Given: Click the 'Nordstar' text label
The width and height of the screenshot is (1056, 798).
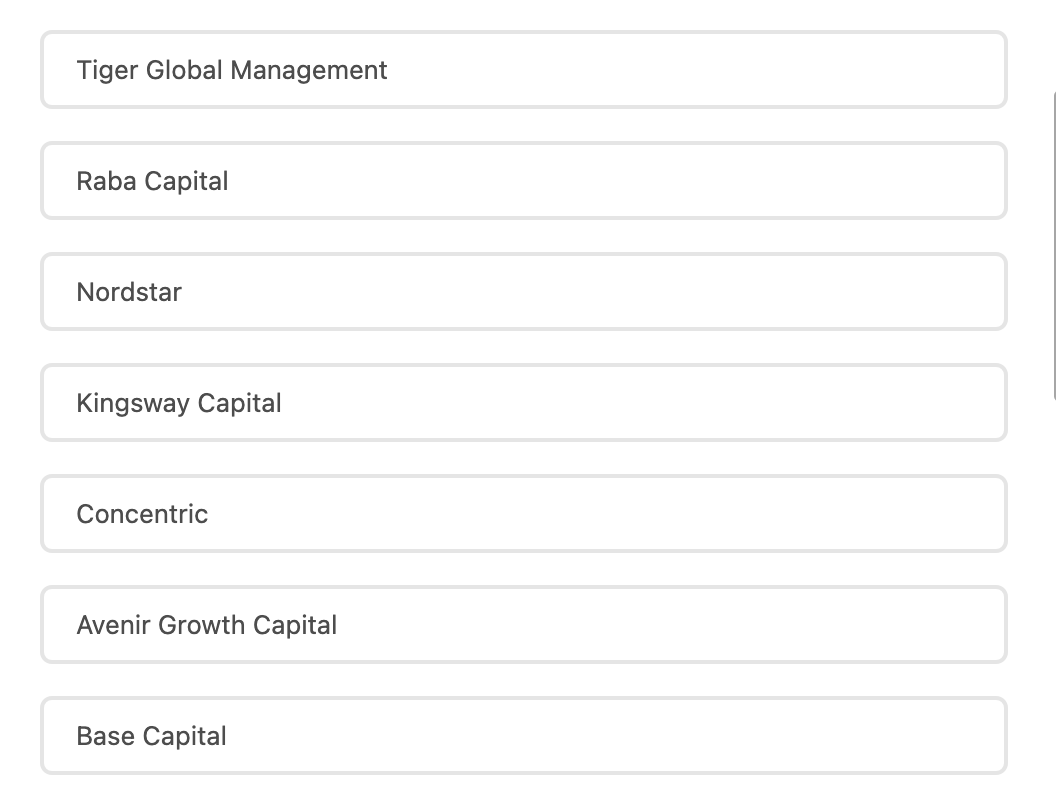Looking at the screenshot, I should click(129, 292).
